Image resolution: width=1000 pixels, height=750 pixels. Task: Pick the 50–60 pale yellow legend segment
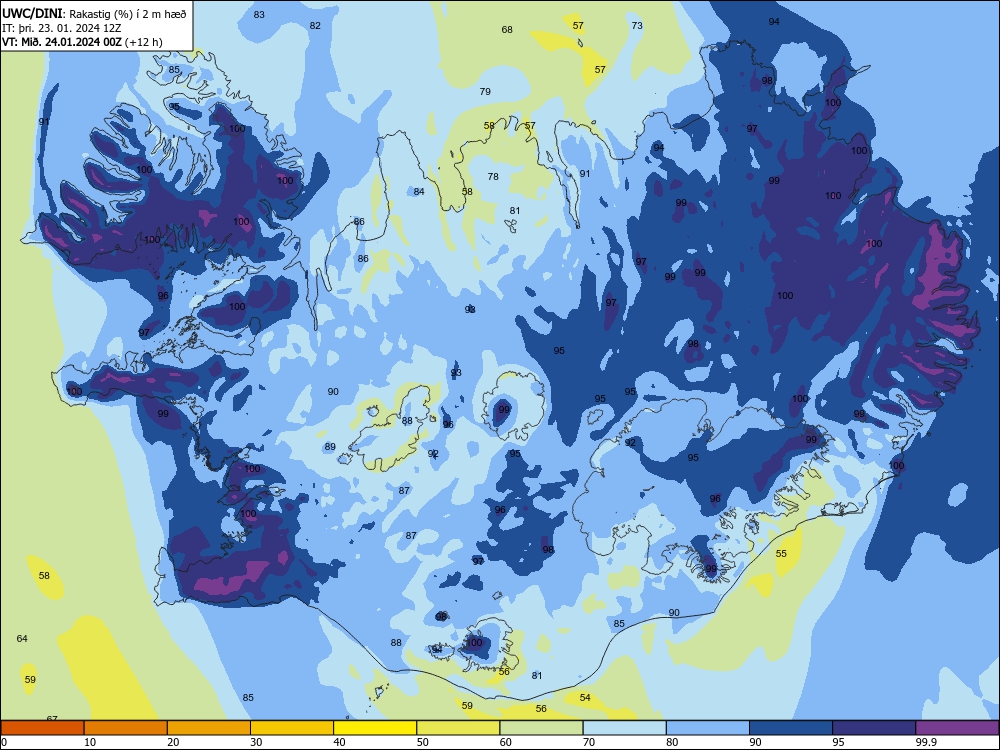click(458, 728)
